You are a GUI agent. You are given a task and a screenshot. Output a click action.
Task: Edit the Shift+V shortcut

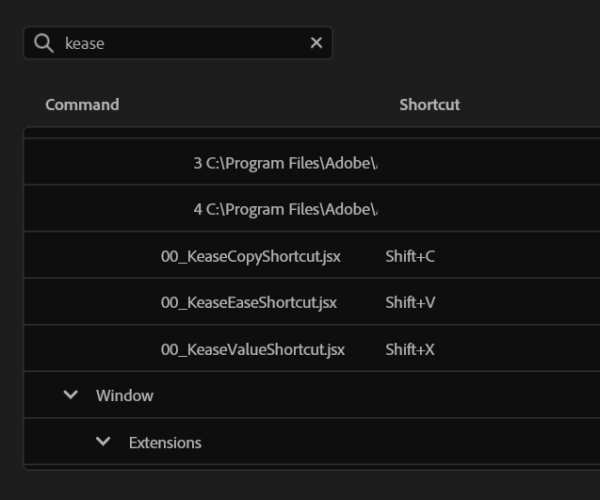410,302
